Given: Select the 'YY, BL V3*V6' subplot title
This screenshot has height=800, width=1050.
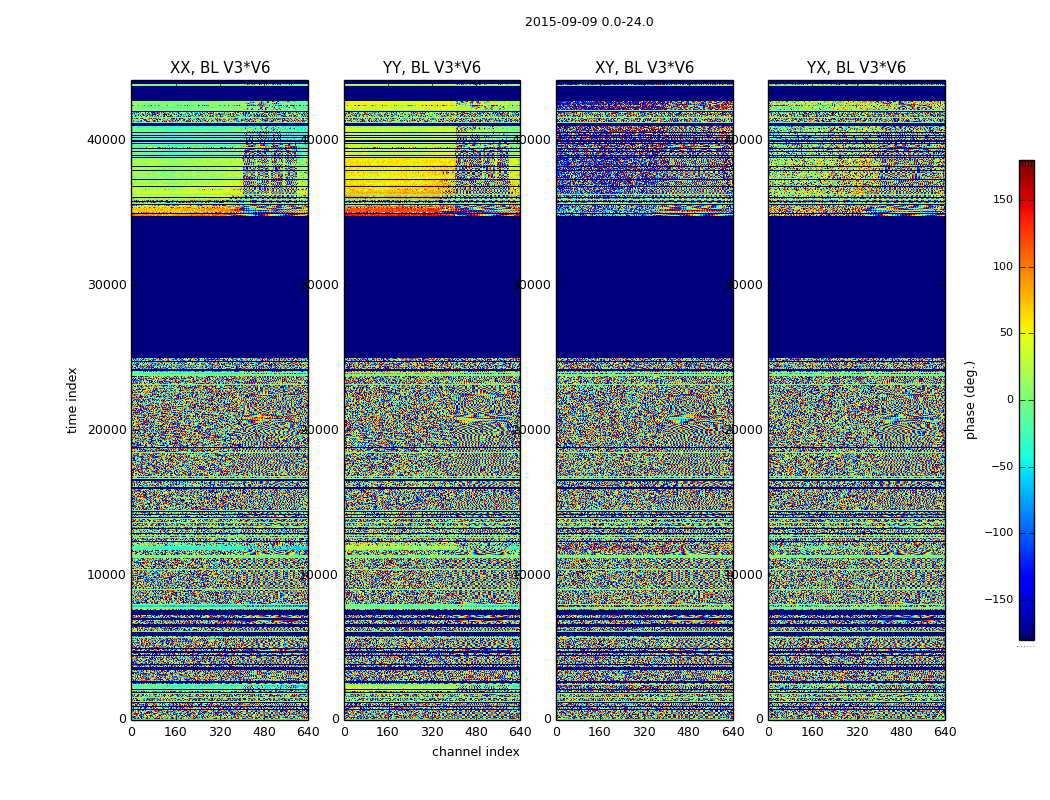Looking at the screenshot, I should point(432,68).
